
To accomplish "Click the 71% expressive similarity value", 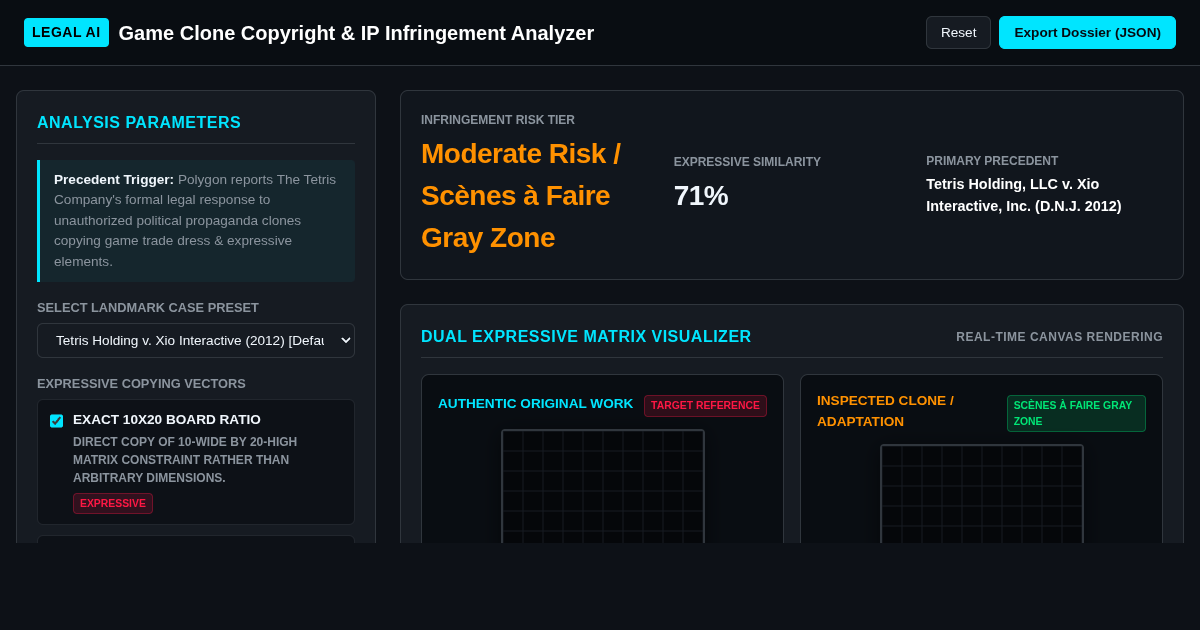I will click(x=701, y=195).
